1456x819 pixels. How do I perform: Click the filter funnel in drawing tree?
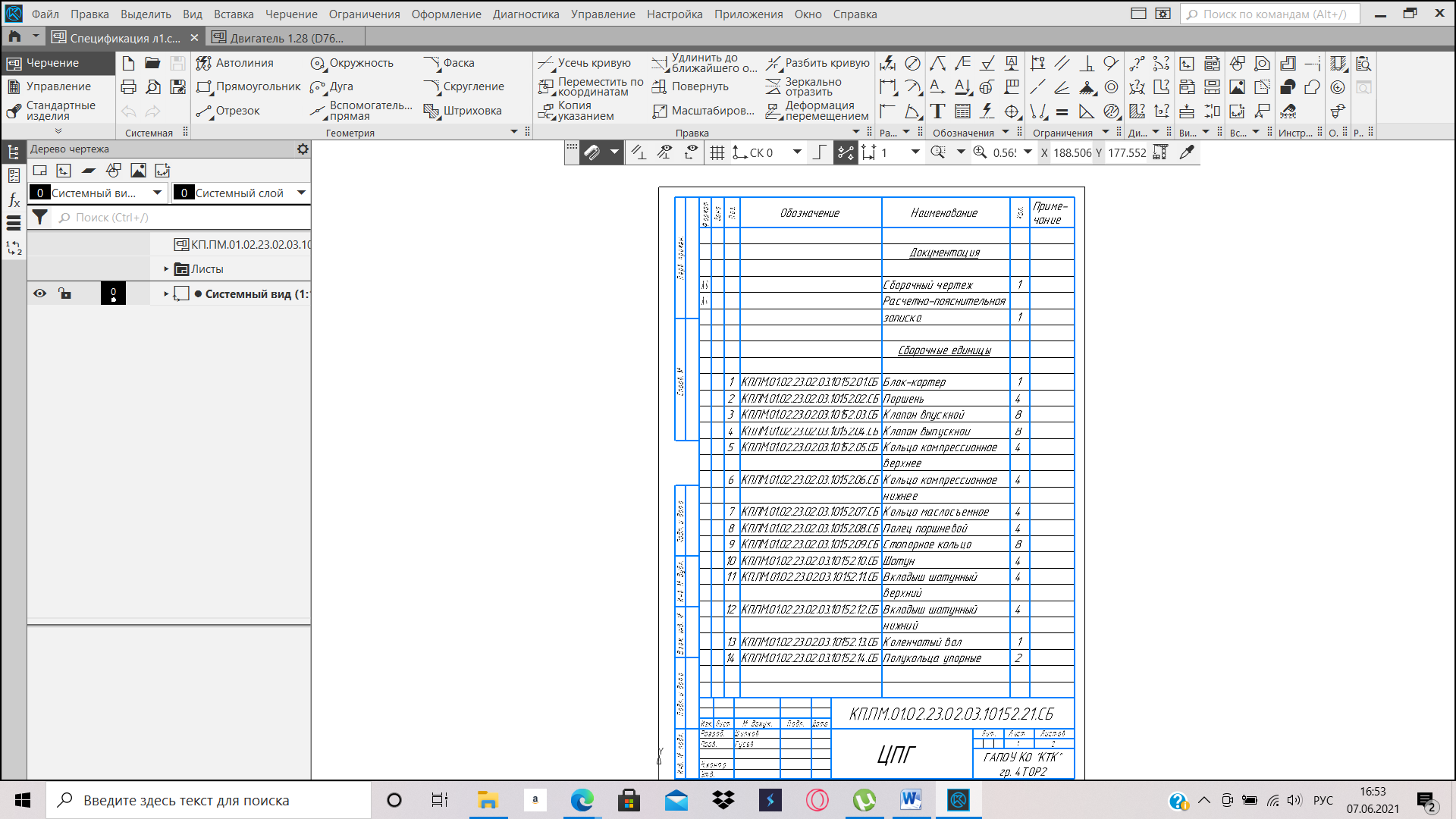40,218
